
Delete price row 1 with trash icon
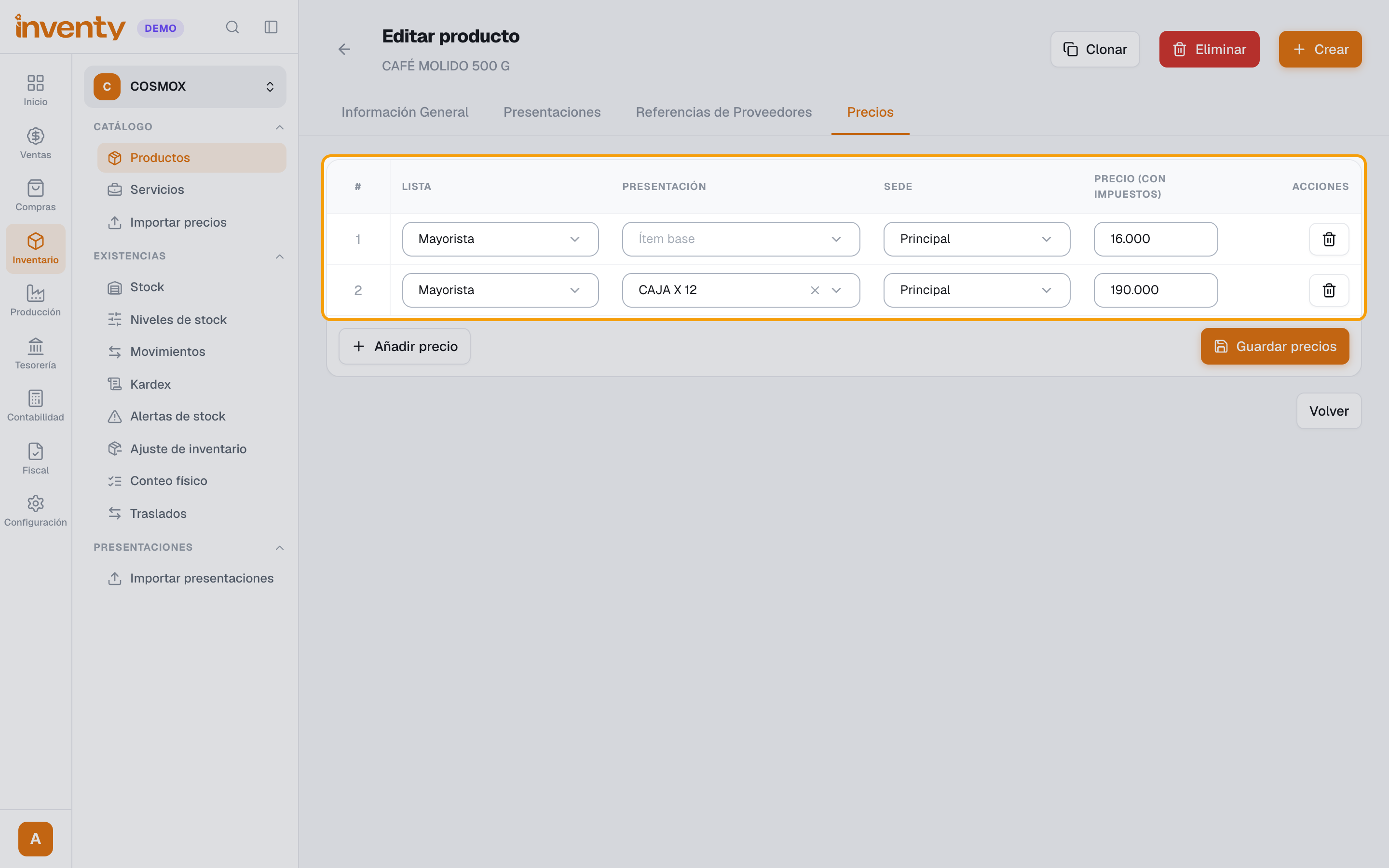tap(1329, 239)
